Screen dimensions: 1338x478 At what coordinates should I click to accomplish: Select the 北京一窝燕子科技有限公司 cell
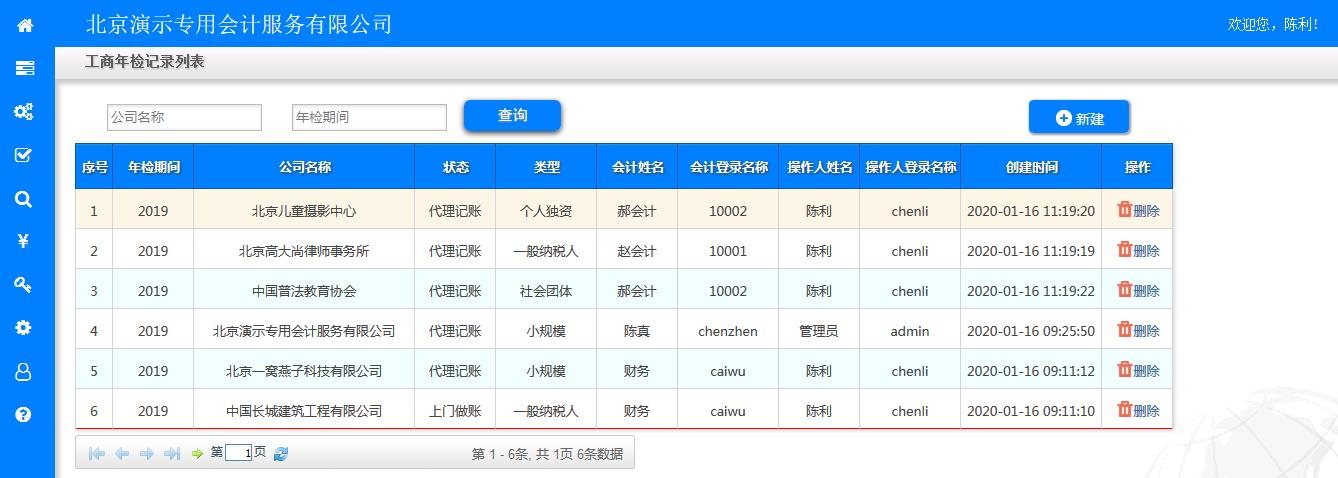304,371
